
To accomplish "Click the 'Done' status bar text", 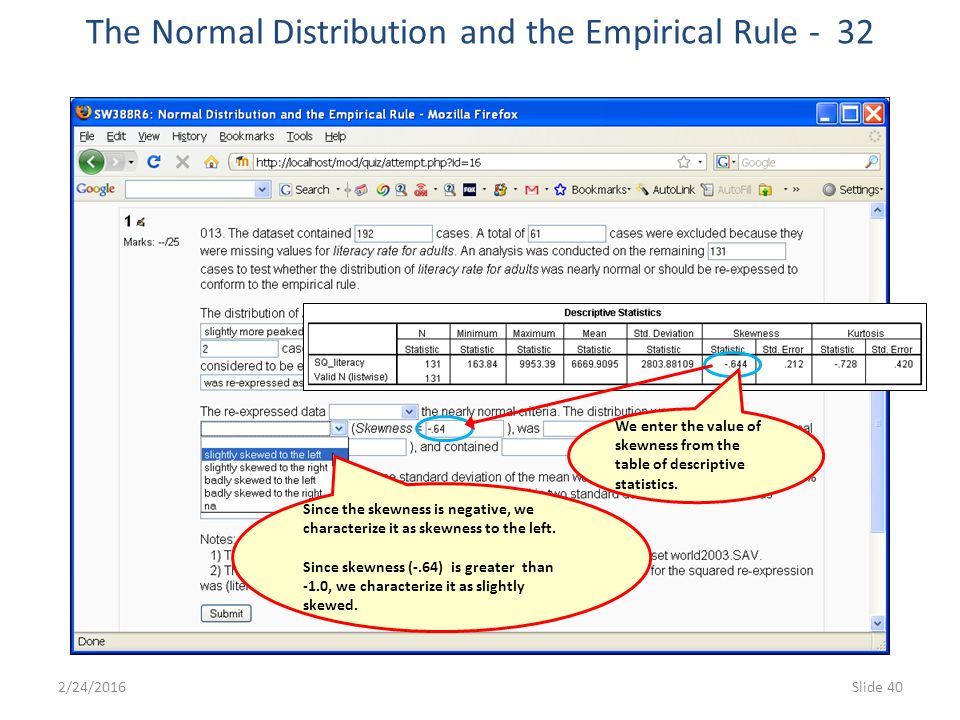I will coord(91,641).
